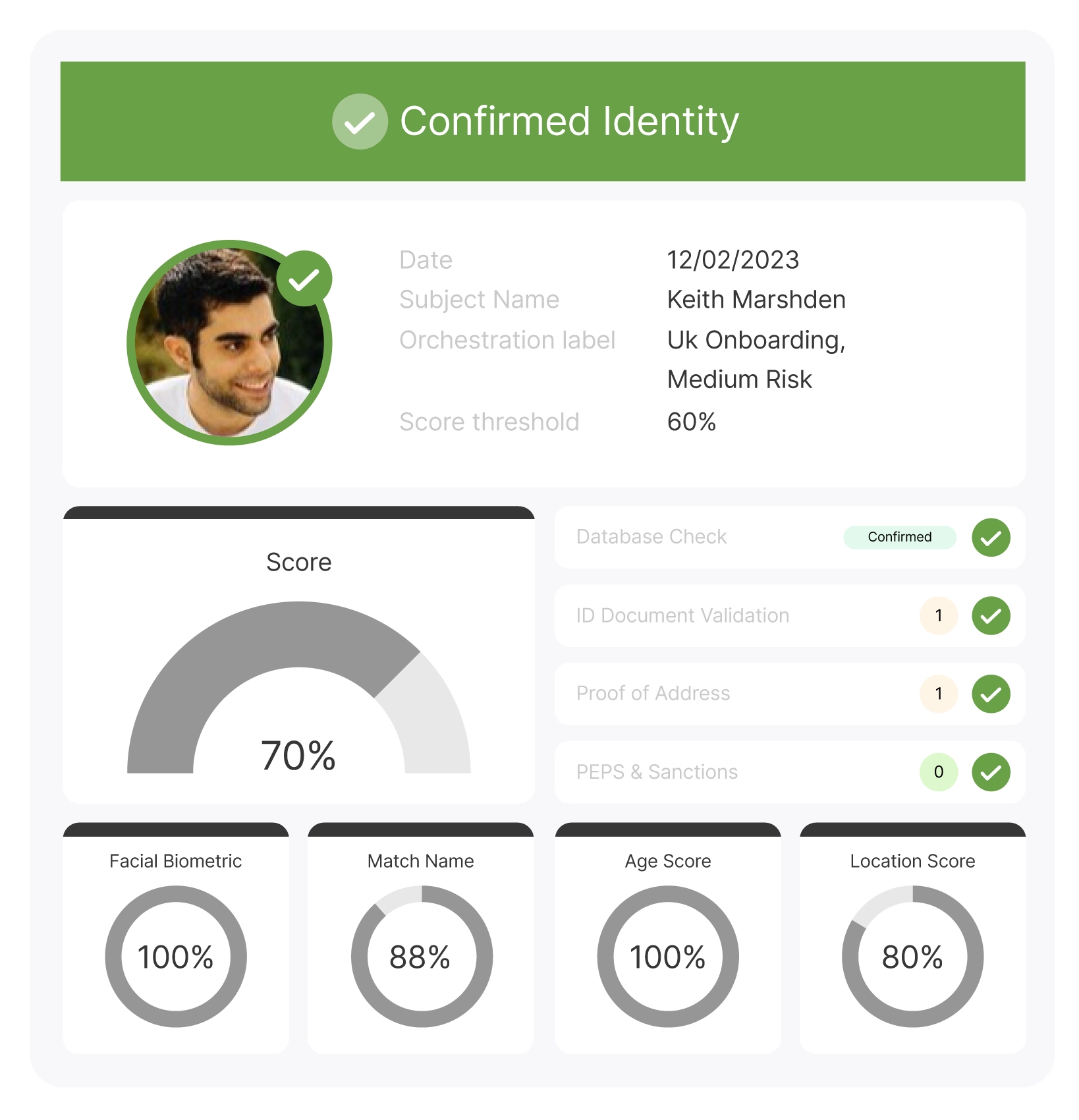The width and height of the screenshot is (1079, 1120).
Task: Click Keith Marshden's profile photo
Action: click(x=229, y=343)
